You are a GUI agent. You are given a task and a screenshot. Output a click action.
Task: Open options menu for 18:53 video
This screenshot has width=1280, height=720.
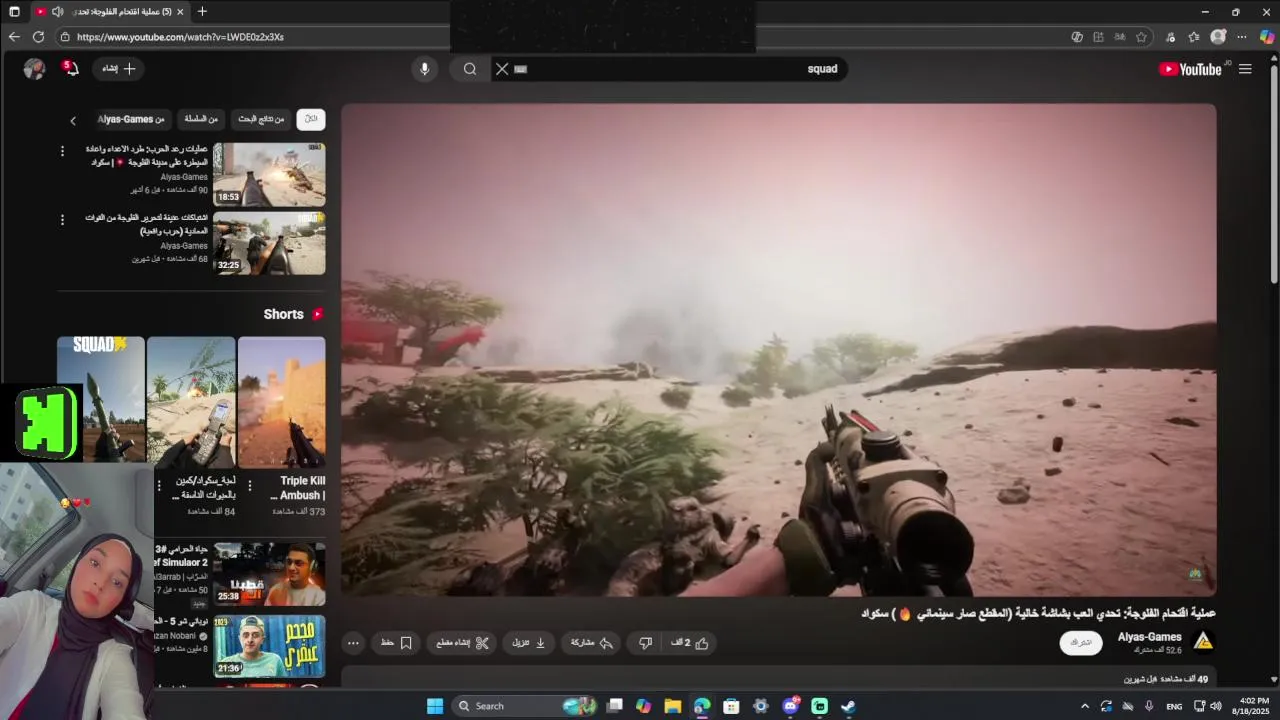tap(62, 151)
